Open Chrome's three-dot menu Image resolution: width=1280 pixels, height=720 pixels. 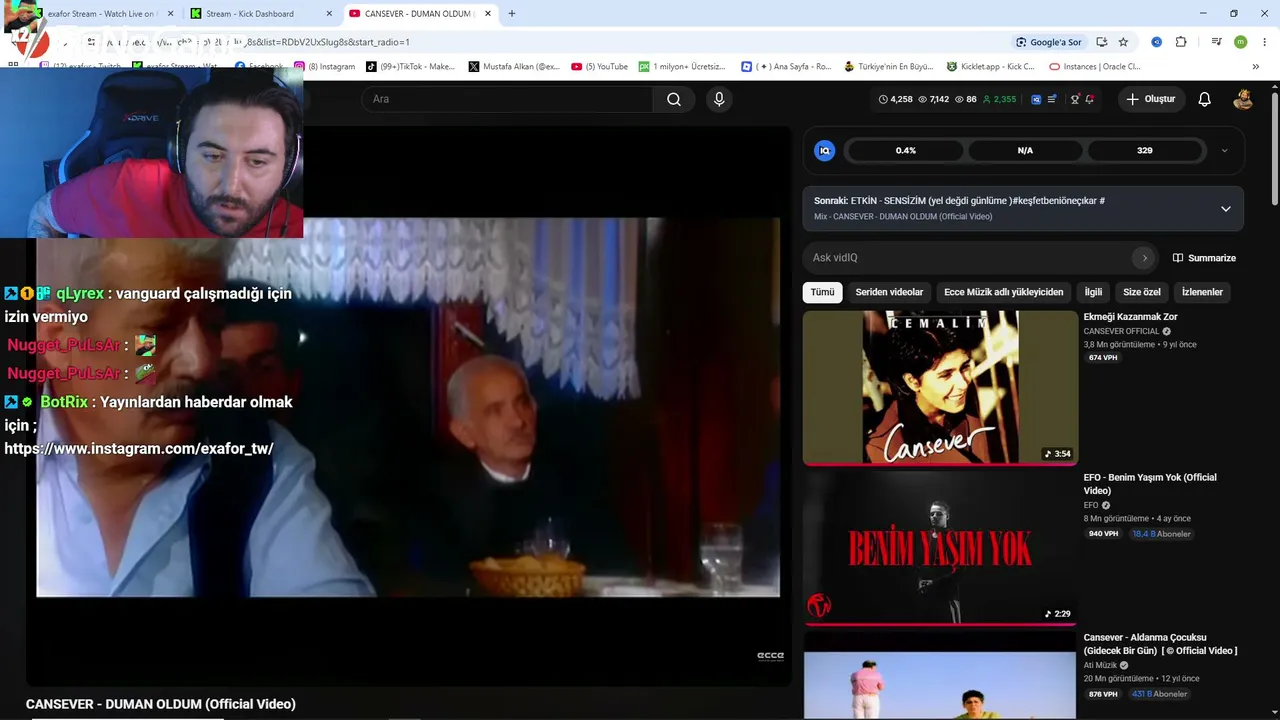1264,42
